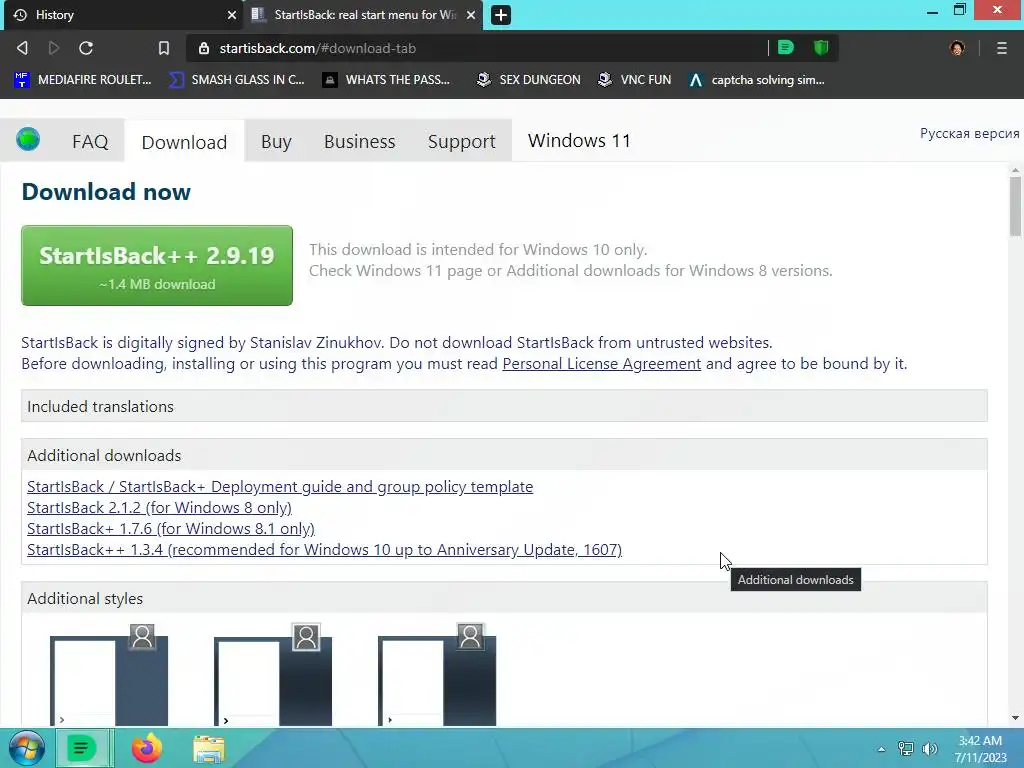This screenshot has width=1024, height=768.
Task: Collapse the Additional styles section
Action: click(504, 598)
